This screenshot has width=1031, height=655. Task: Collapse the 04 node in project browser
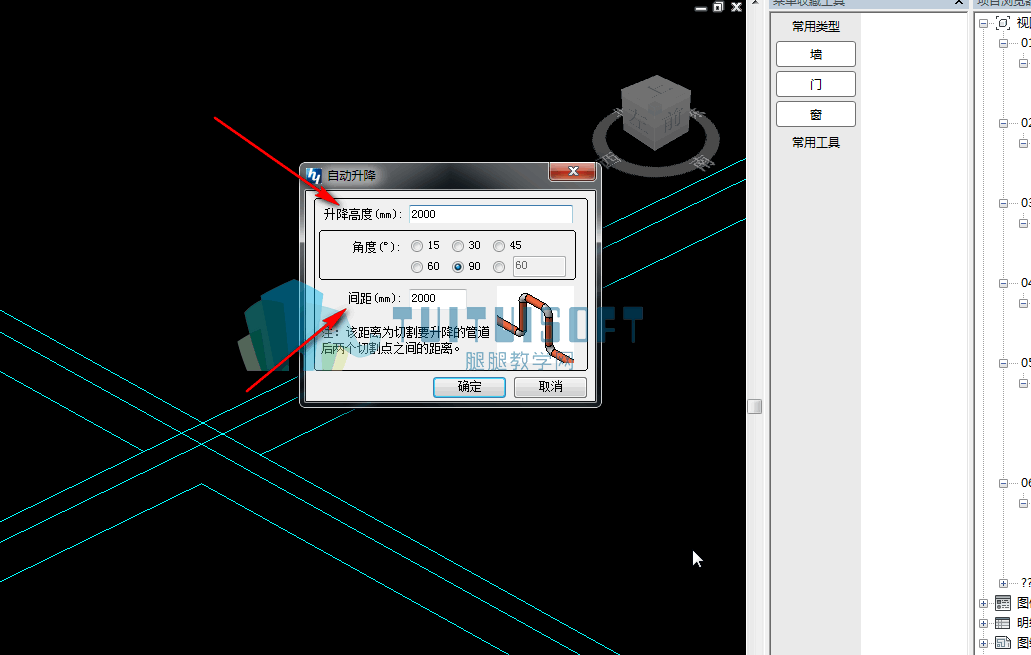point(1003,283)
